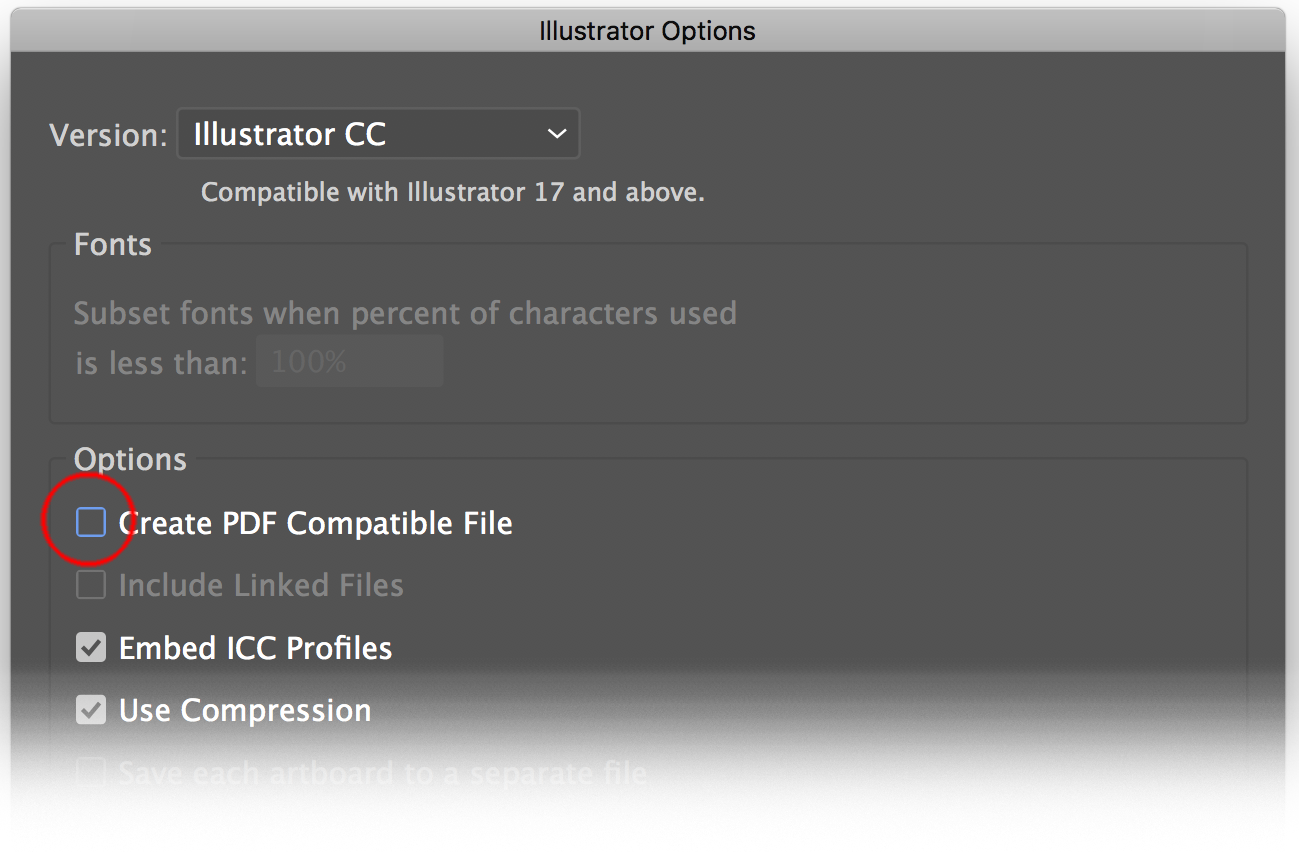Click the 'Options' section heading
The width and height of the screenshot is (1299, 852).
click(x=130, y=459)
